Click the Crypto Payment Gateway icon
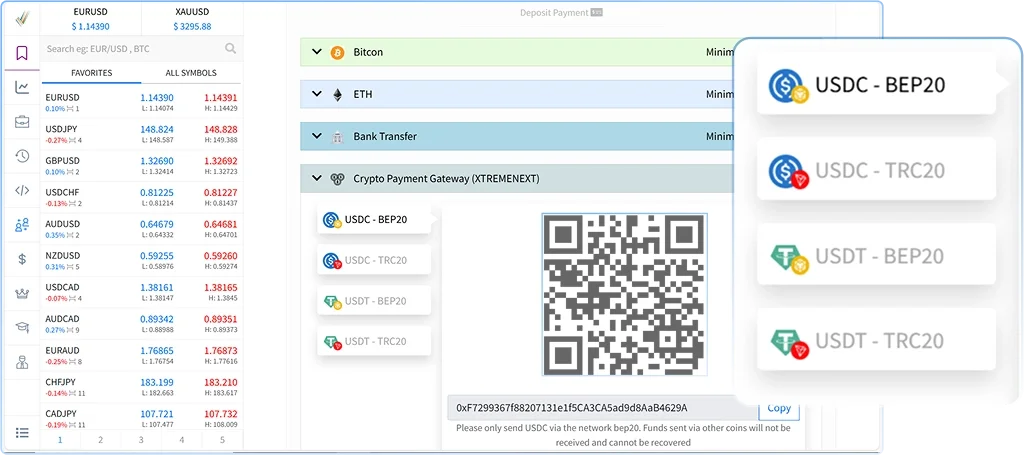 coord(337,178)
